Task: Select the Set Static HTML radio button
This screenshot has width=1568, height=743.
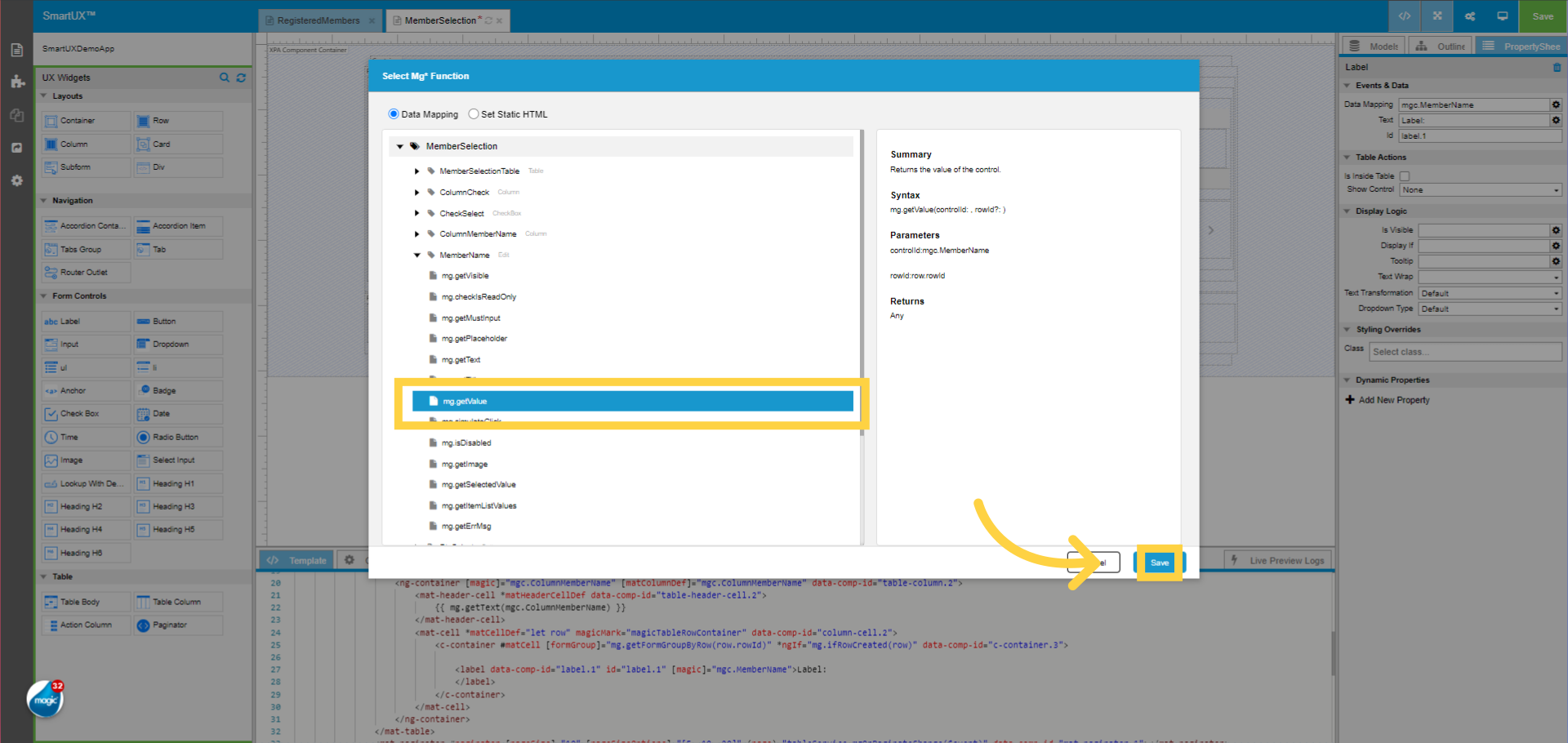Action: (x=474, y=113)
